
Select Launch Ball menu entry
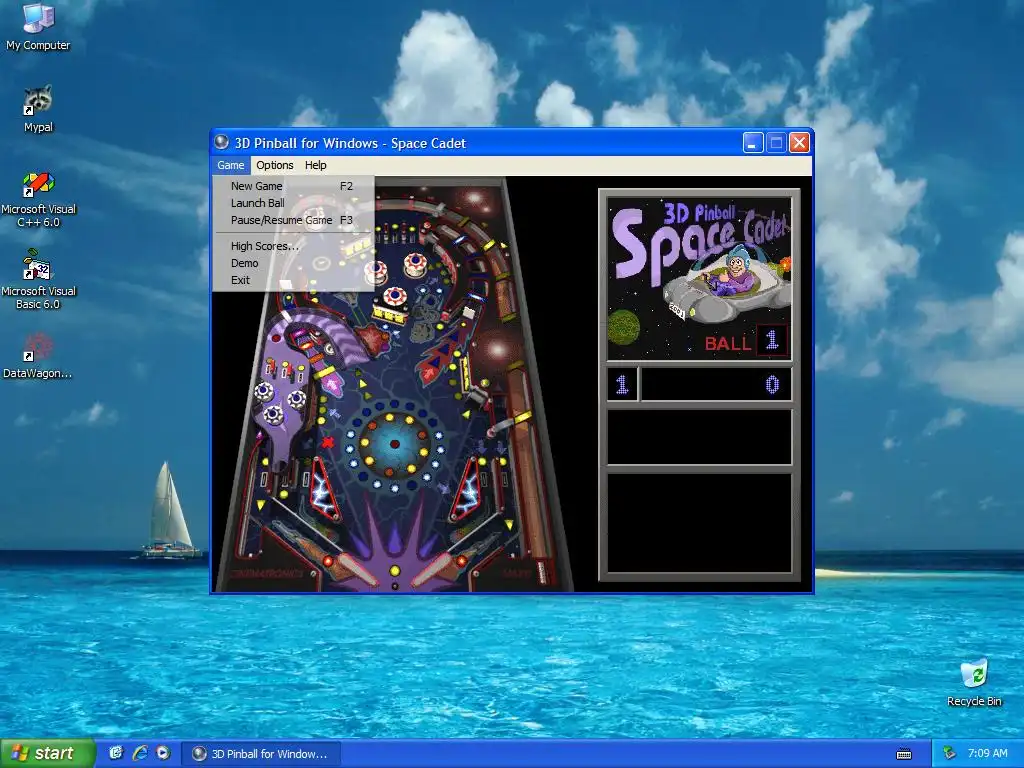(x=293, y=203)
